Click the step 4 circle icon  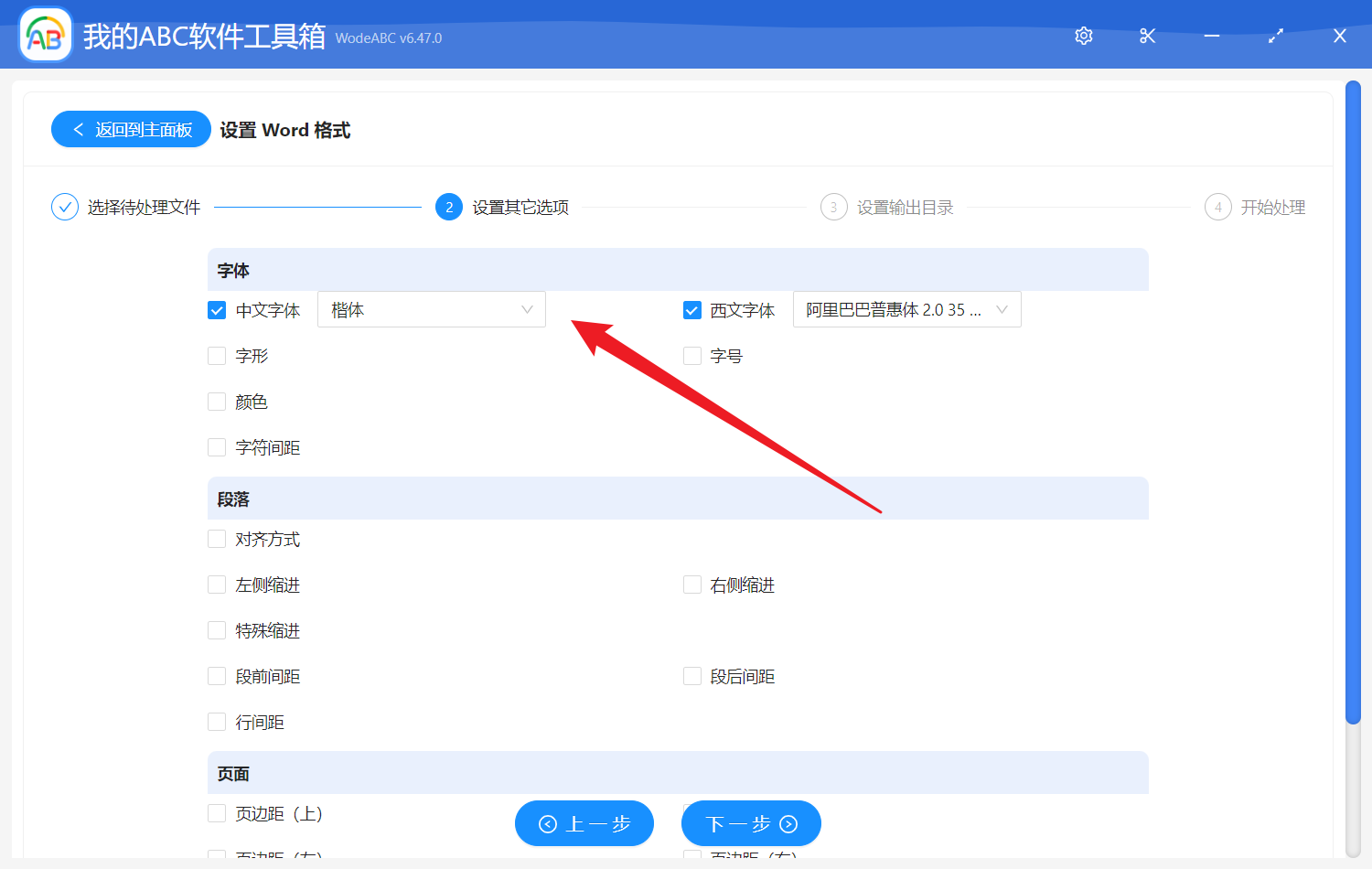[1217, 207]
